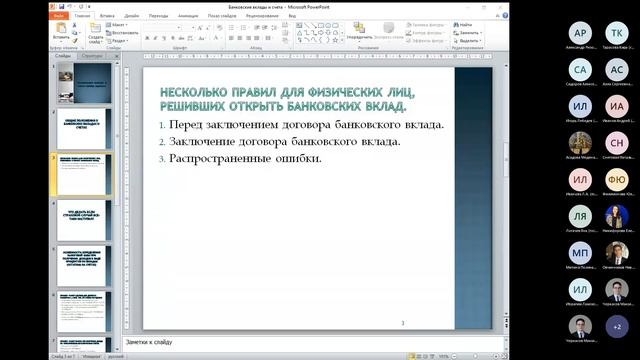The width and height of the screenshot is (640, 360).
Task: Click the Find (Найти) button
Action: 463,25
